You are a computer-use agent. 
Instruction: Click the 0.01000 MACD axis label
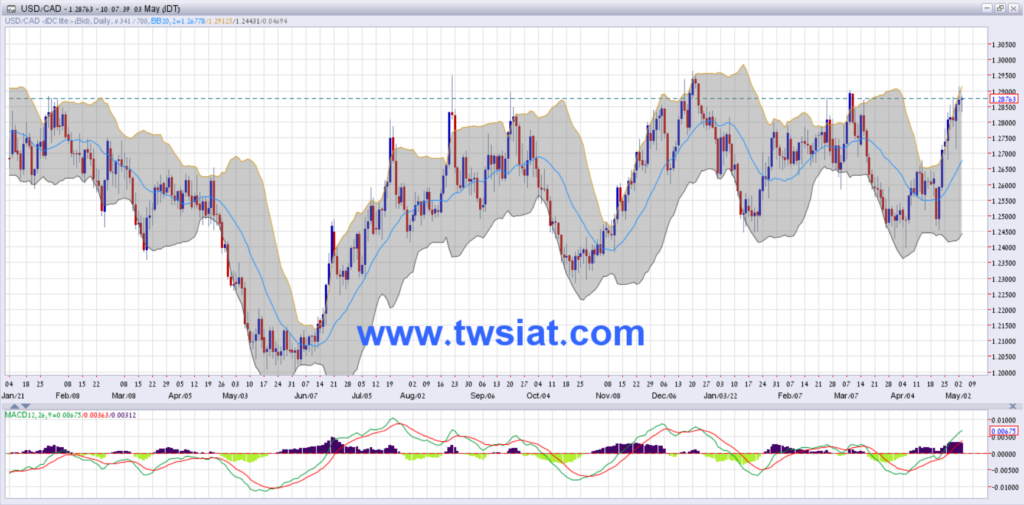[x=1004, y=419]
